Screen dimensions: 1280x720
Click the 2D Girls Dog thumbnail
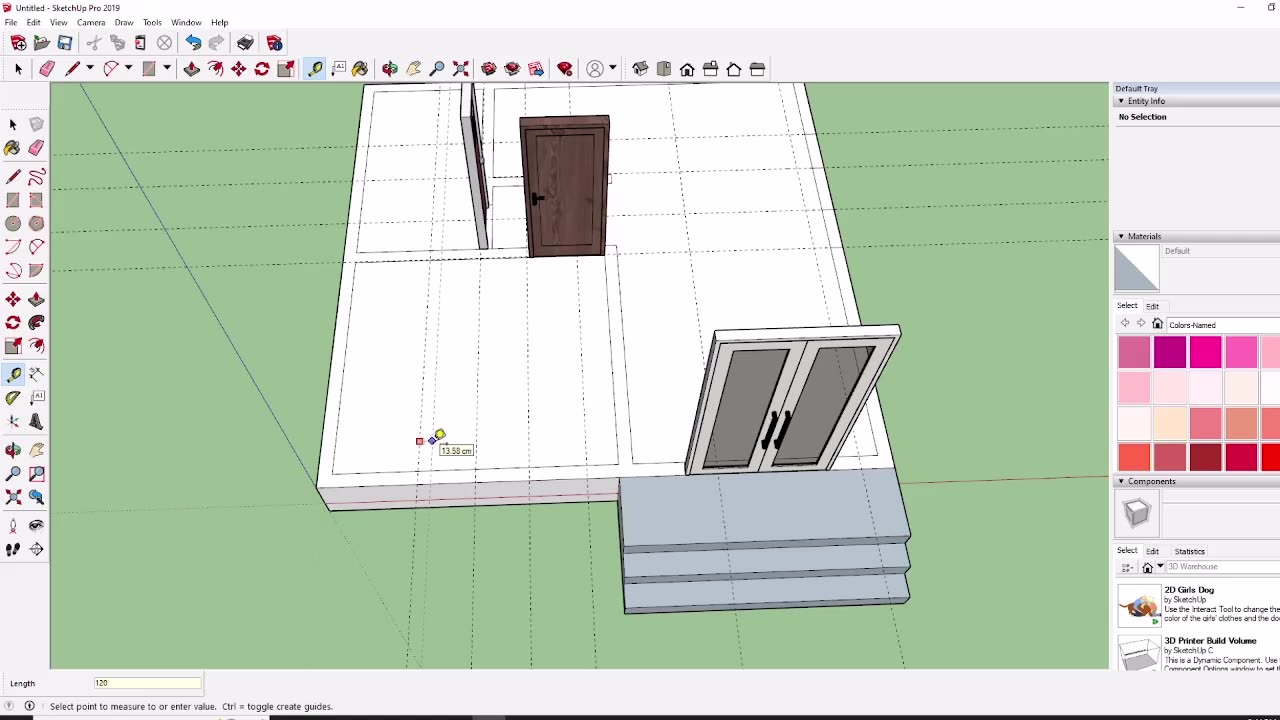(1138, 604)
